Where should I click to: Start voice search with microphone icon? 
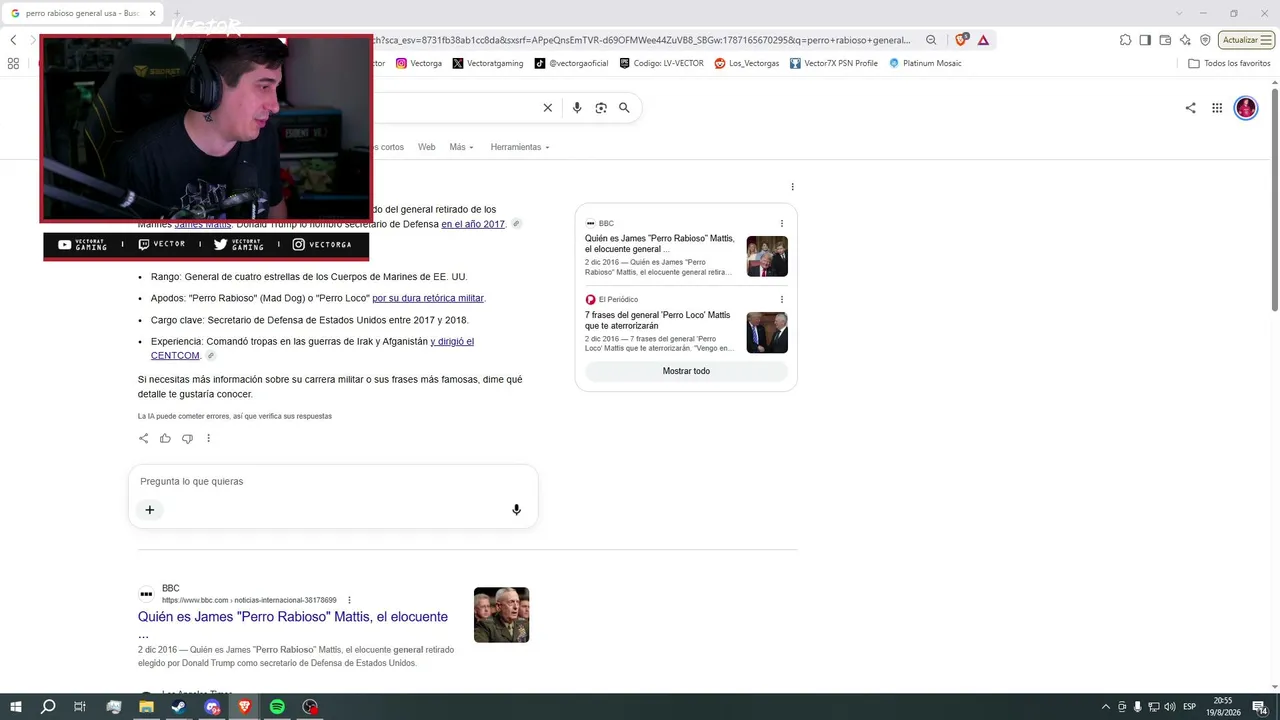click(x=577, y=108)
